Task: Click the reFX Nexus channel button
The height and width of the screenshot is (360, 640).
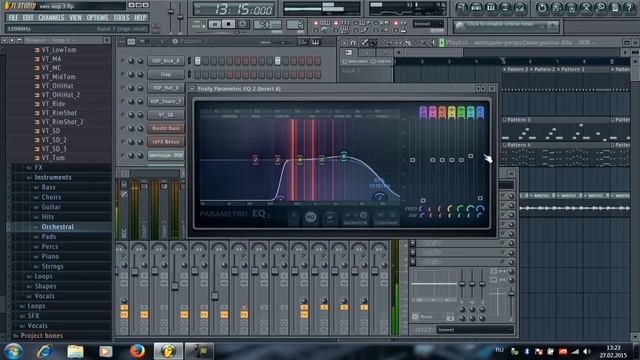Action: (x=166, y=142)
